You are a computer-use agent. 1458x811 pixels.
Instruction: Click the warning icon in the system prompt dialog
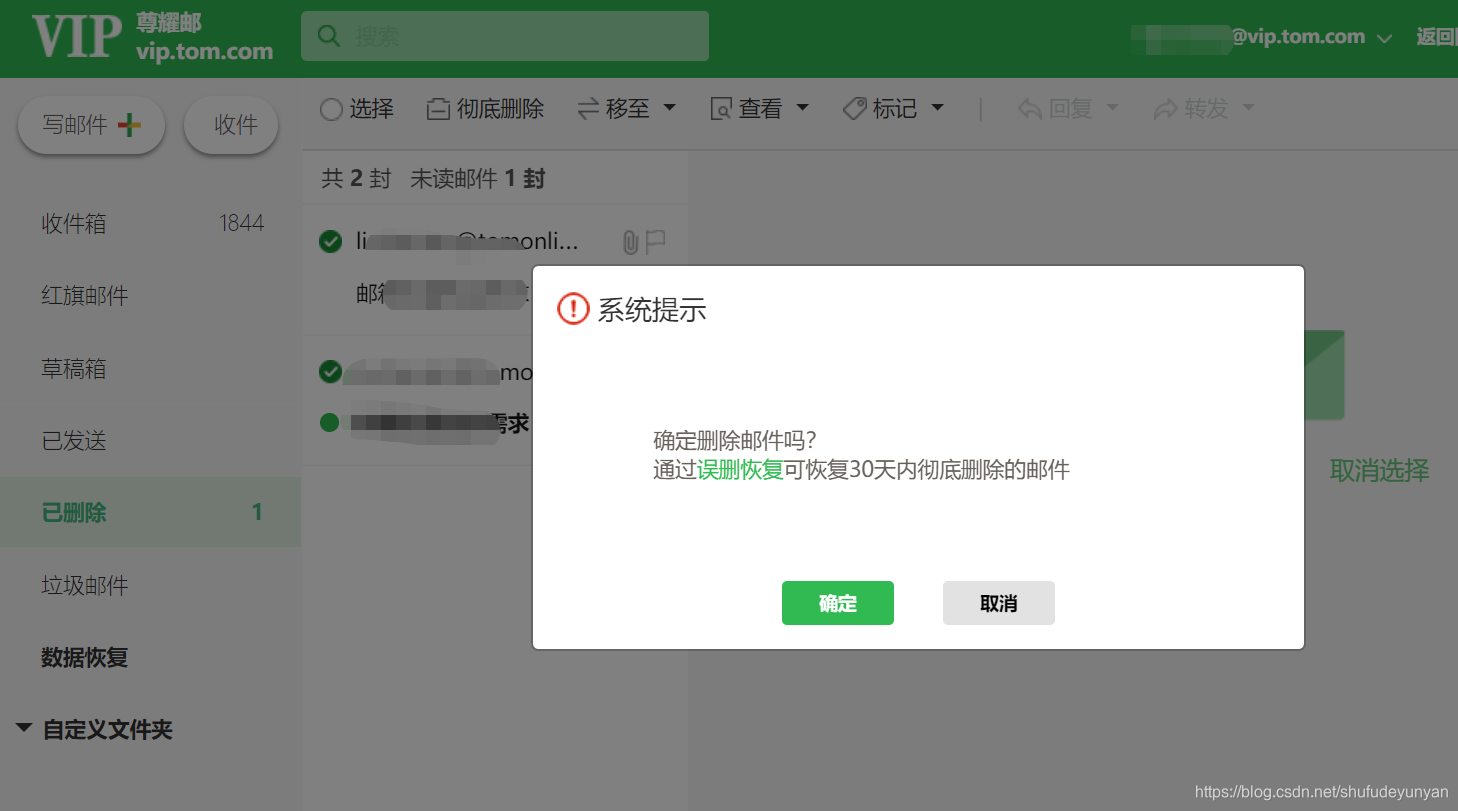coord(572,309)
